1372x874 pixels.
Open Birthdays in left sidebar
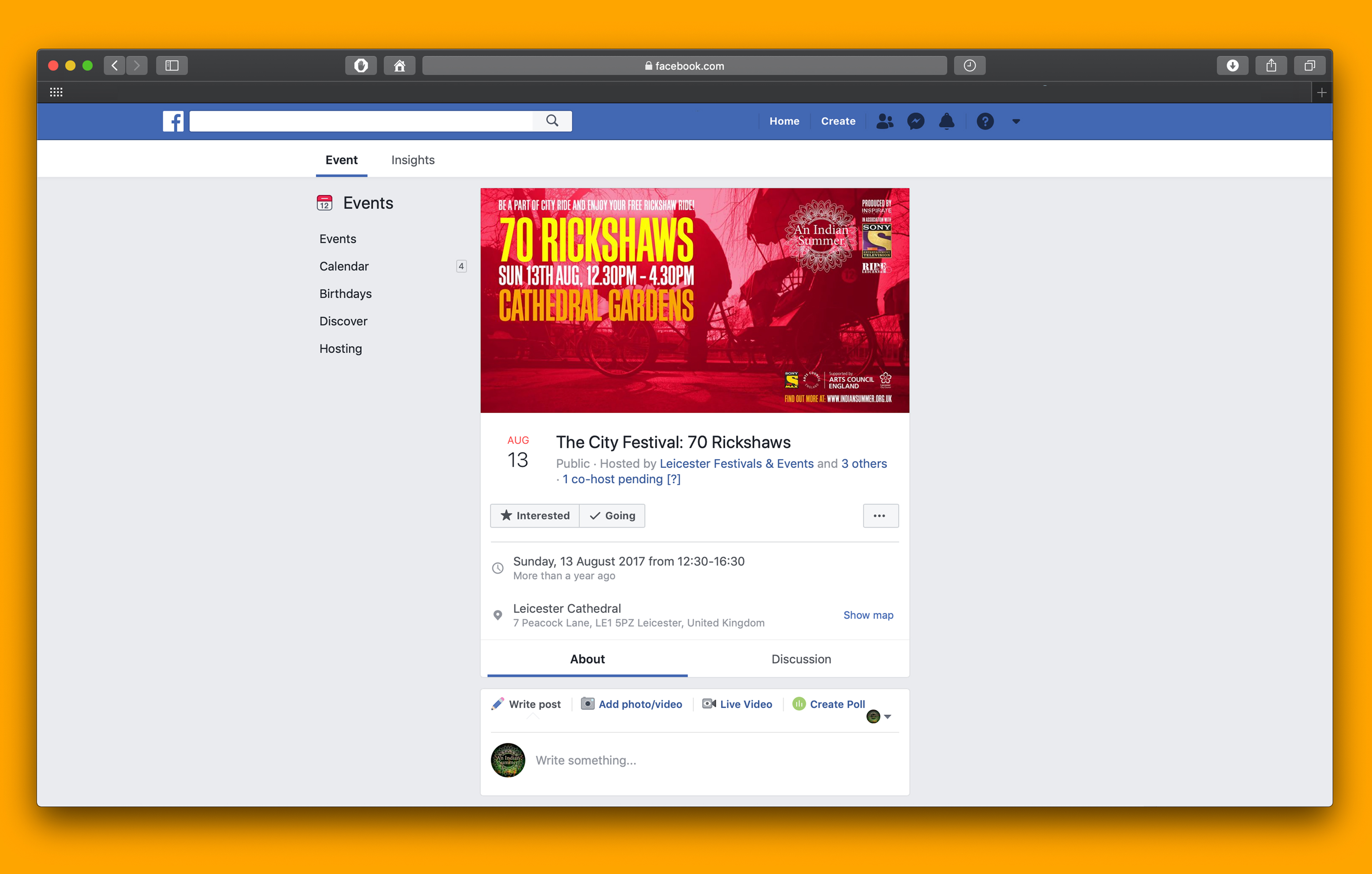click(x=345, y=293)
